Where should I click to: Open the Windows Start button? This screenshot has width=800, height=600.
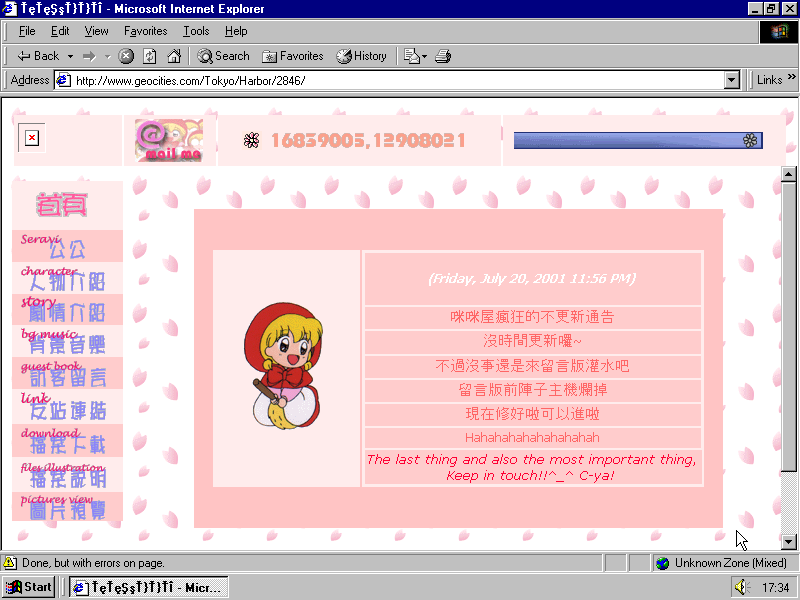click(29, 587)
